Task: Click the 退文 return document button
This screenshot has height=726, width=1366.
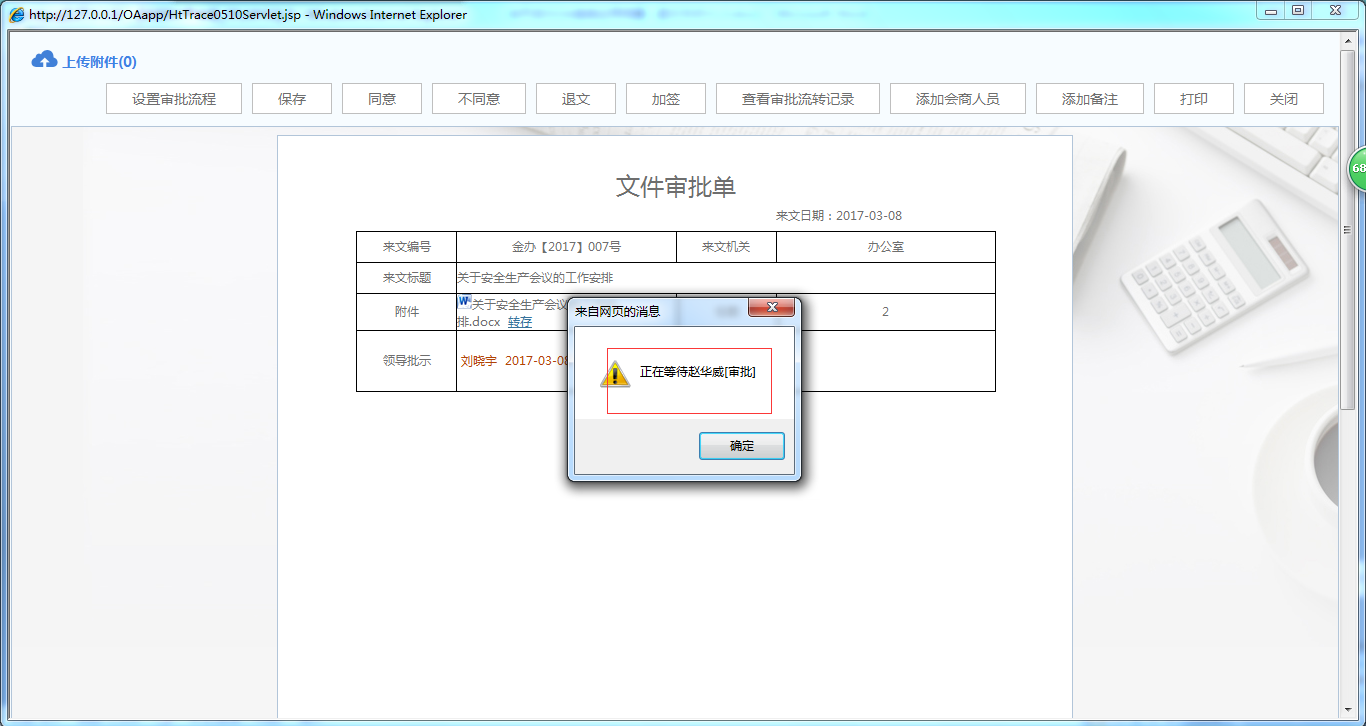Action: point(576,99)
